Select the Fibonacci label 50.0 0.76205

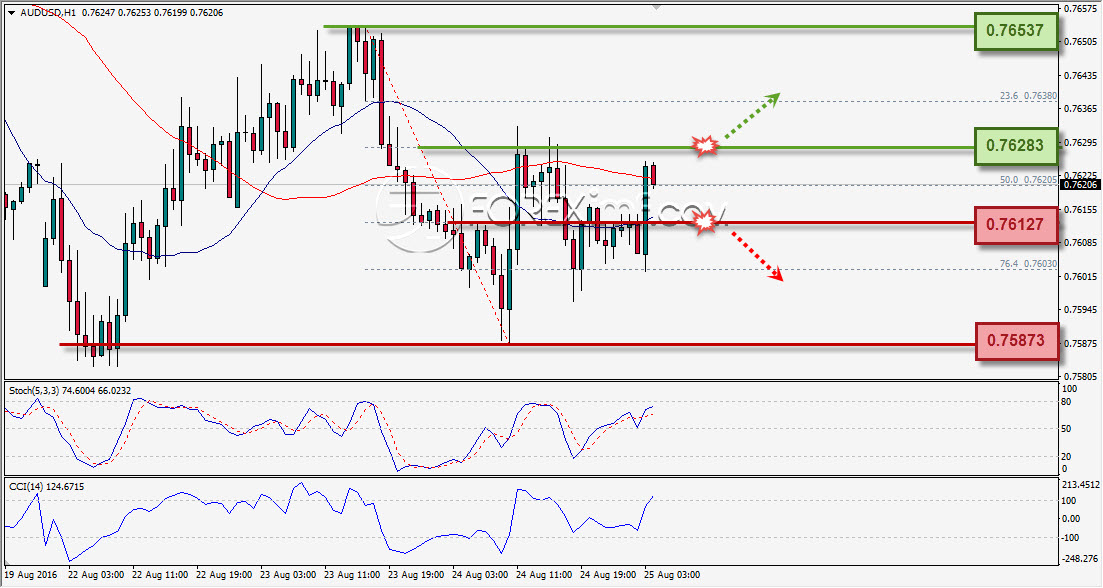click(1028, 179)
